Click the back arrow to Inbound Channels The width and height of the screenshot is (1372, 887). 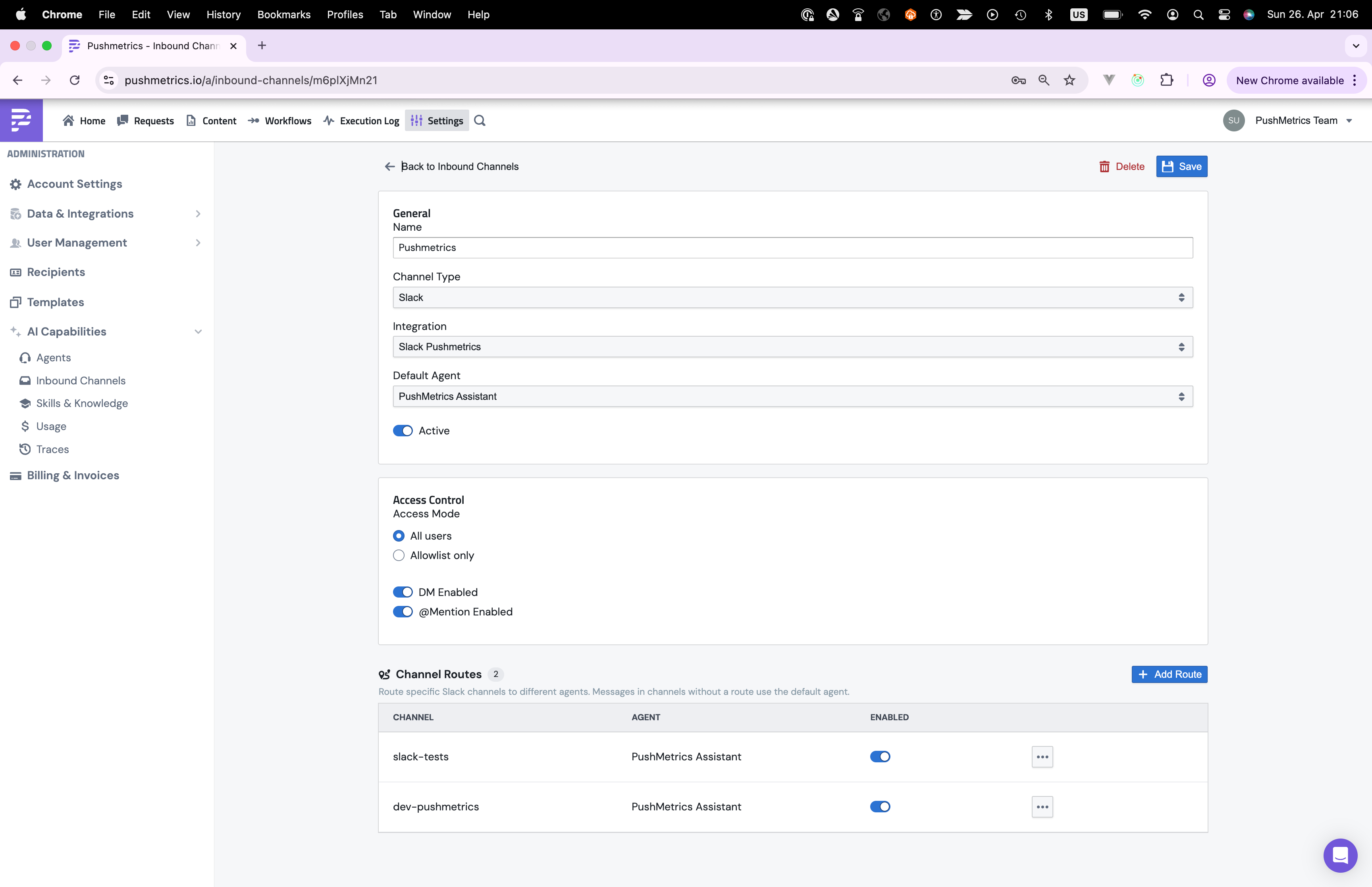390,166
